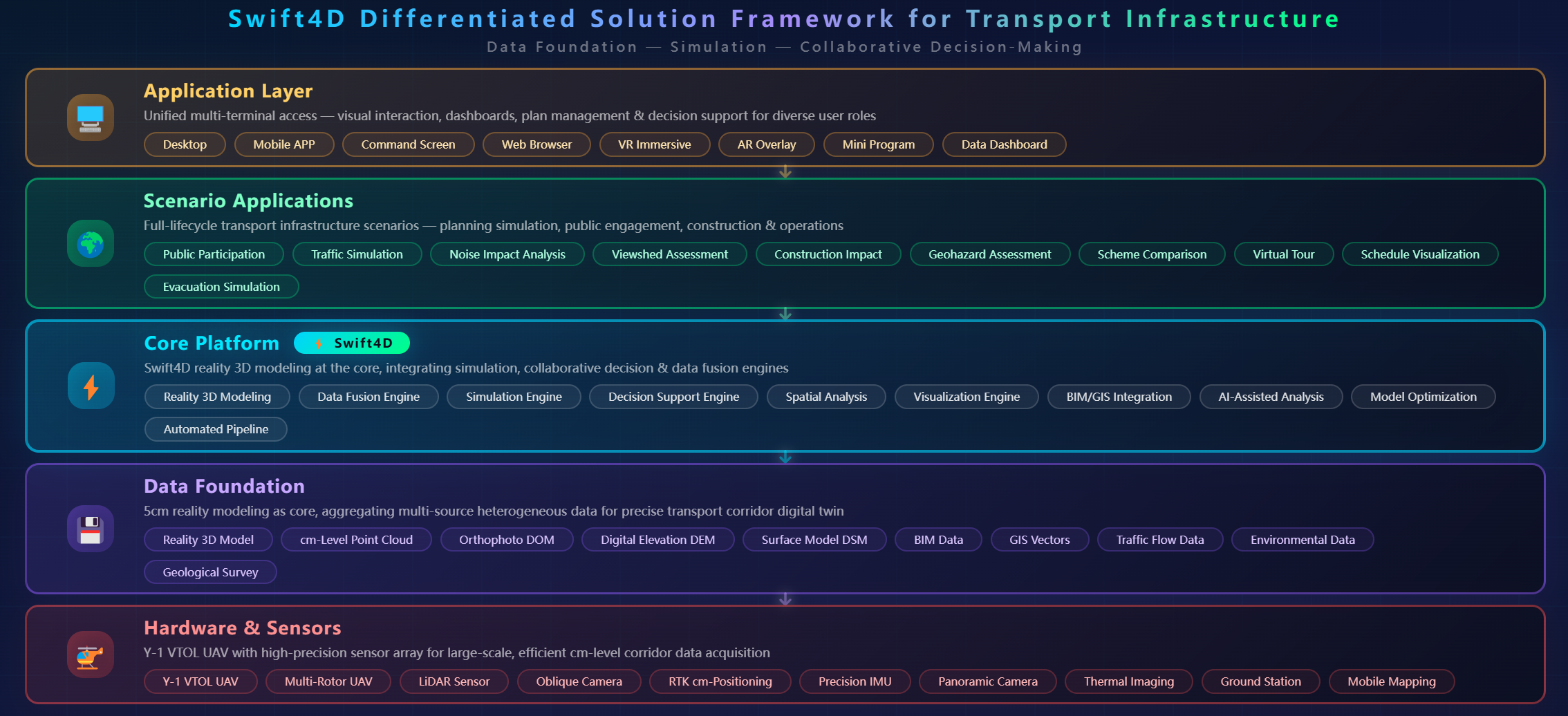Click the Orthophoto DOM data tag
The width and height of the screenshot is (1568, 716).
pos(506,540)
